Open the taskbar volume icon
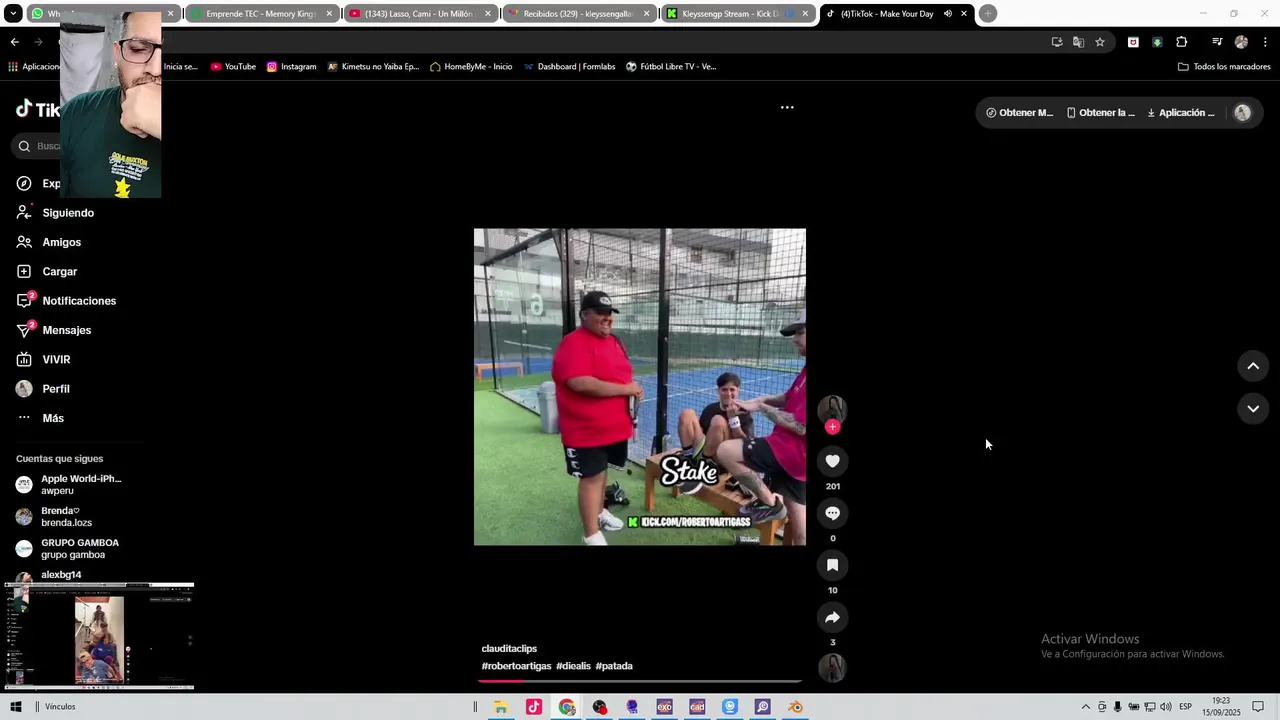Image resolution: width=1280 pixels, height=720 pixels. (1165, 707)
